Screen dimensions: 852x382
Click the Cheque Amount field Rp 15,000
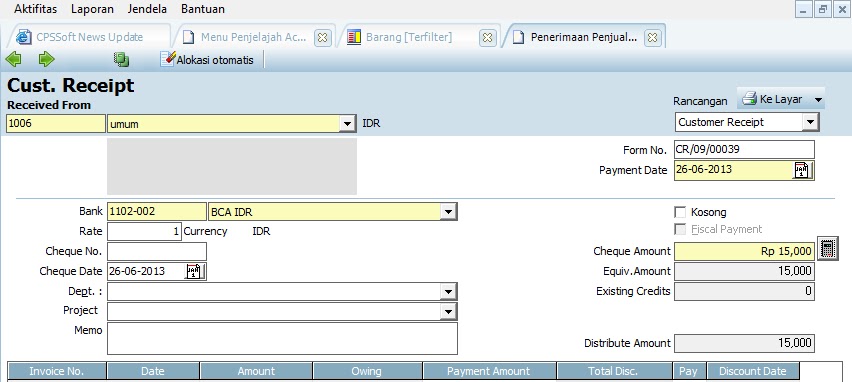744,251
